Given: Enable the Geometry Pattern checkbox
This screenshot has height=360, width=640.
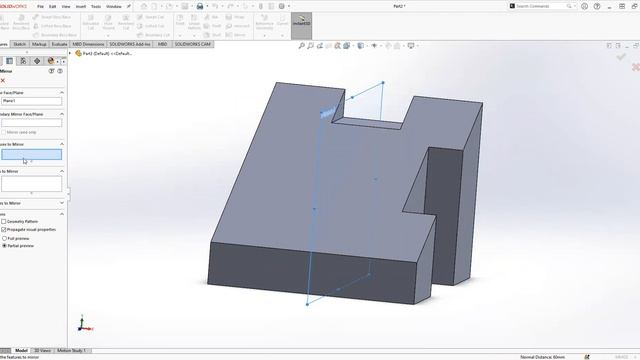Looking at the screenshot, I should coord(4,221).
